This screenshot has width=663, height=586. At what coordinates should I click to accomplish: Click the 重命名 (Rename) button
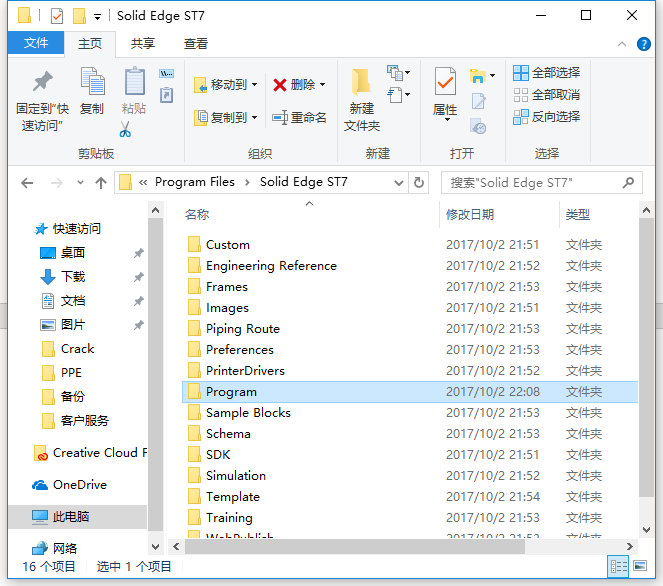coord(299,117)
